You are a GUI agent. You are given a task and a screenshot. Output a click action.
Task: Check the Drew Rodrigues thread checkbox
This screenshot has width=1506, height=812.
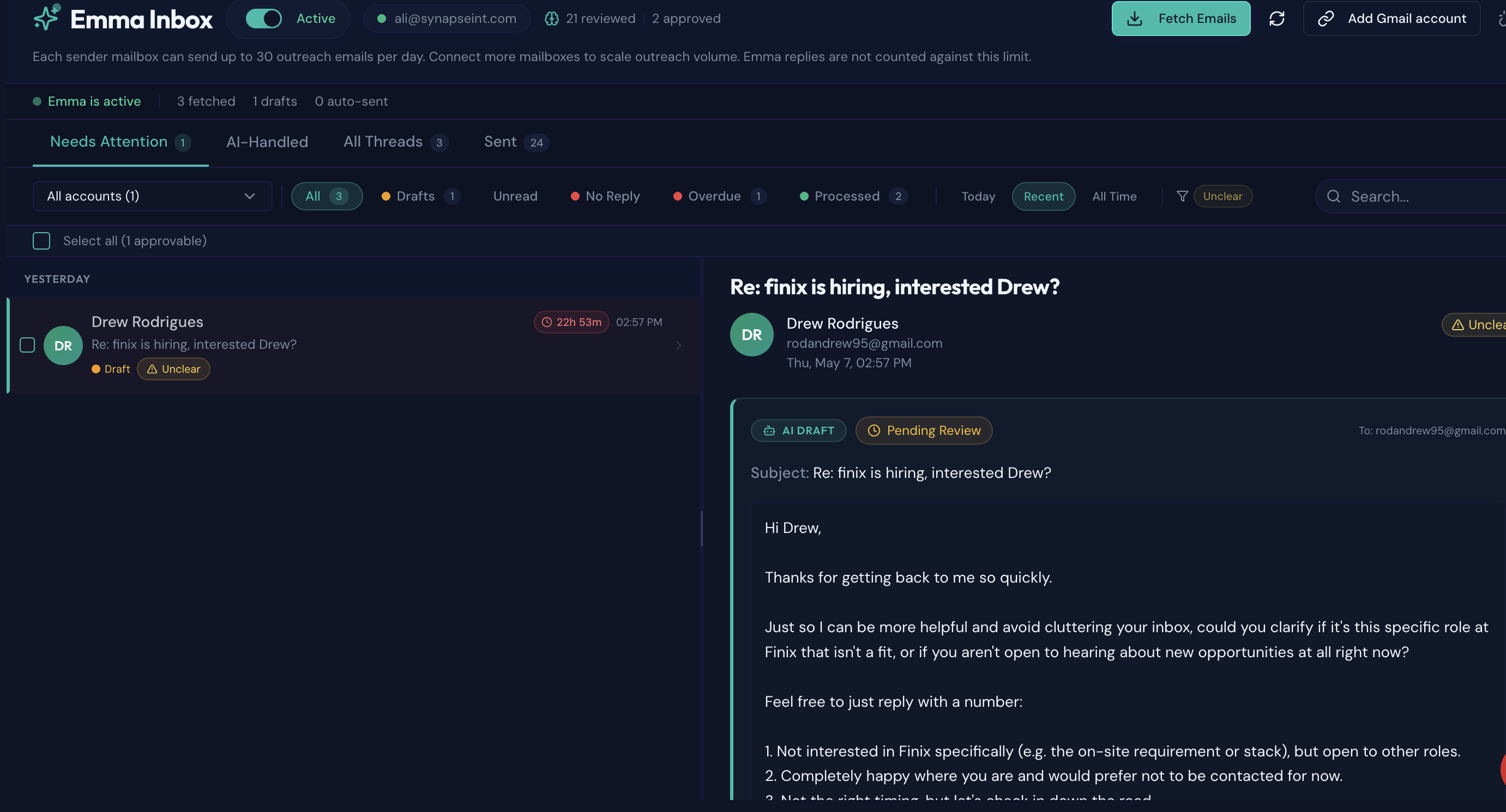27,346
